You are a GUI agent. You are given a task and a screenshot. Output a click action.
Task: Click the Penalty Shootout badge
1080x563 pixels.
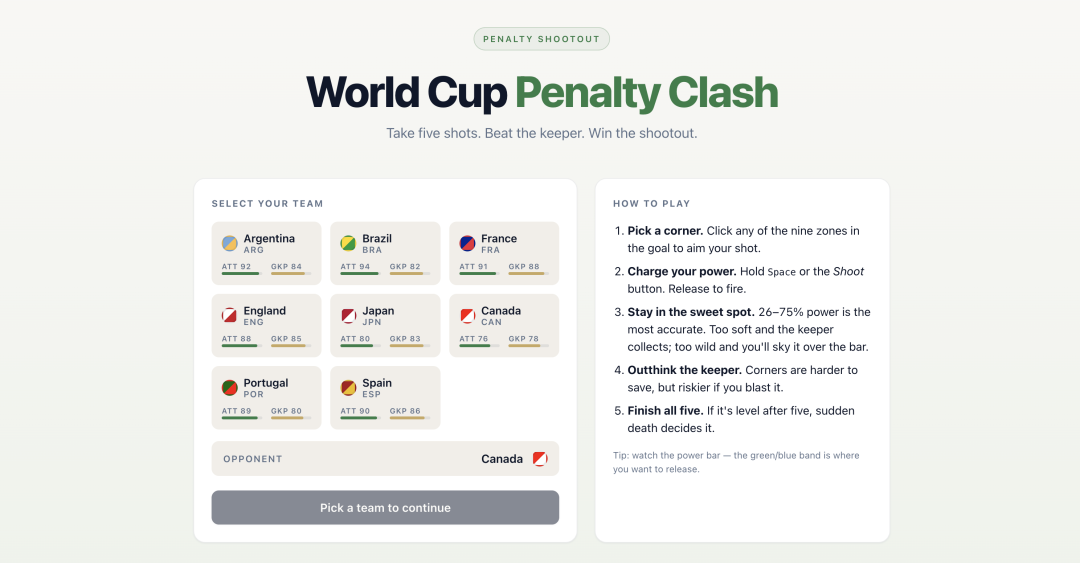(x=541, y=39)
